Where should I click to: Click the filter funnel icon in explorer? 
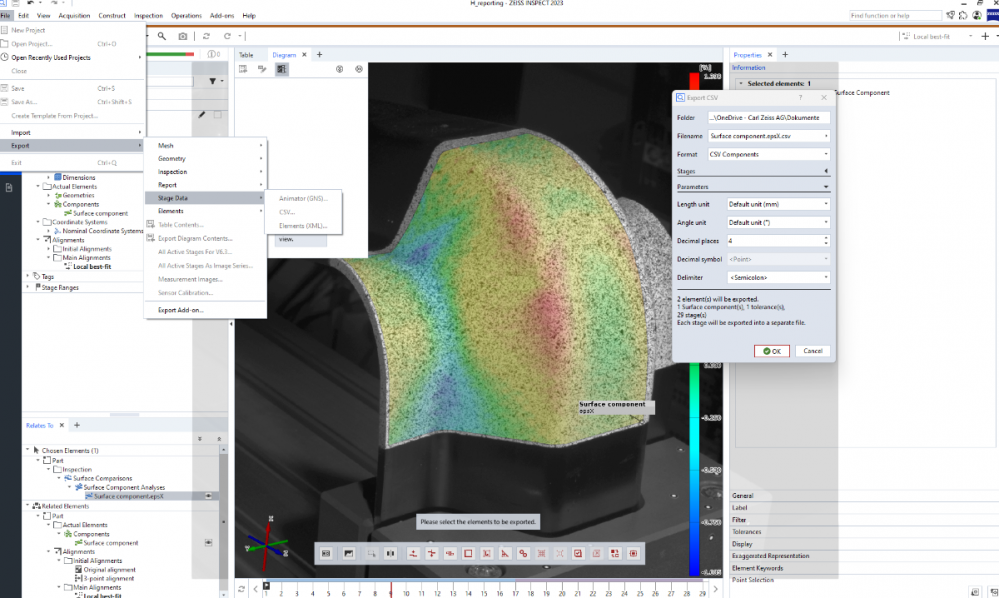coord(213,80)
